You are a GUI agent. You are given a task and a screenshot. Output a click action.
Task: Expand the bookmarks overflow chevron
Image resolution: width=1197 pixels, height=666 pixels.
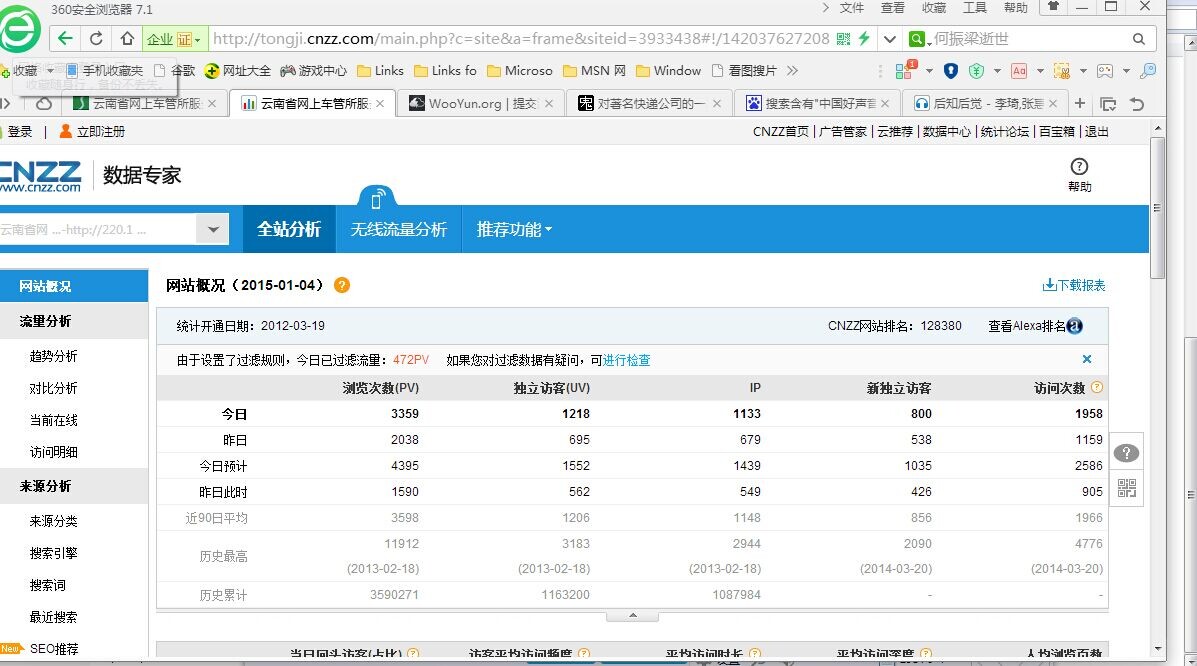(792, 71)
